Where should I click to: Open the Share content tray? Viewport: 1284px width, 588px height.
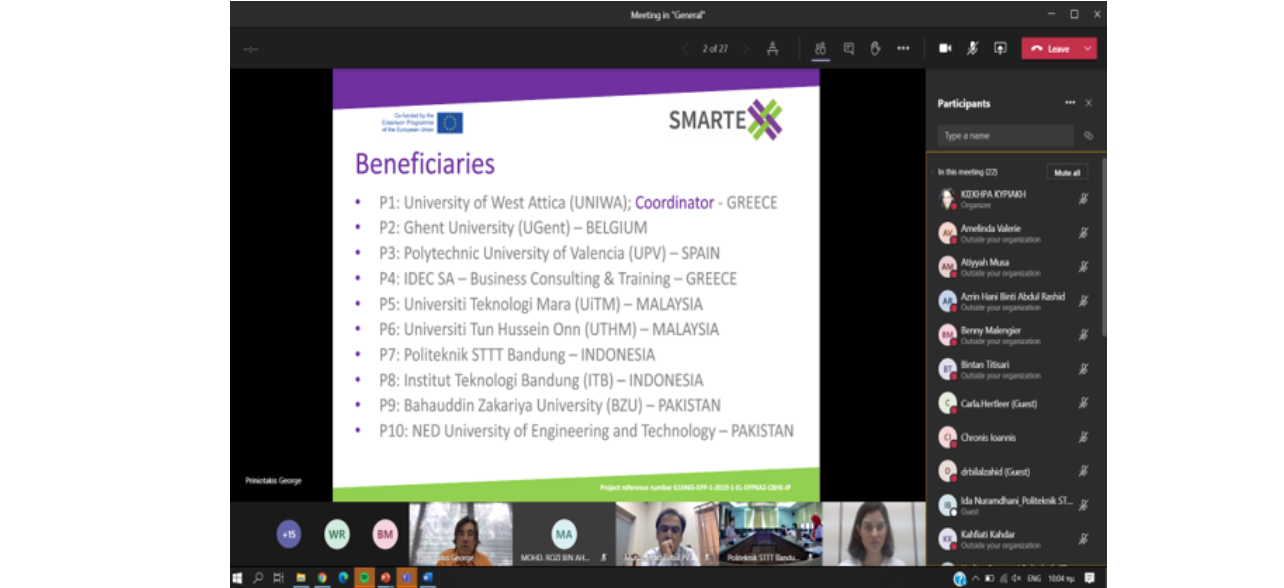click(1000, 48)
